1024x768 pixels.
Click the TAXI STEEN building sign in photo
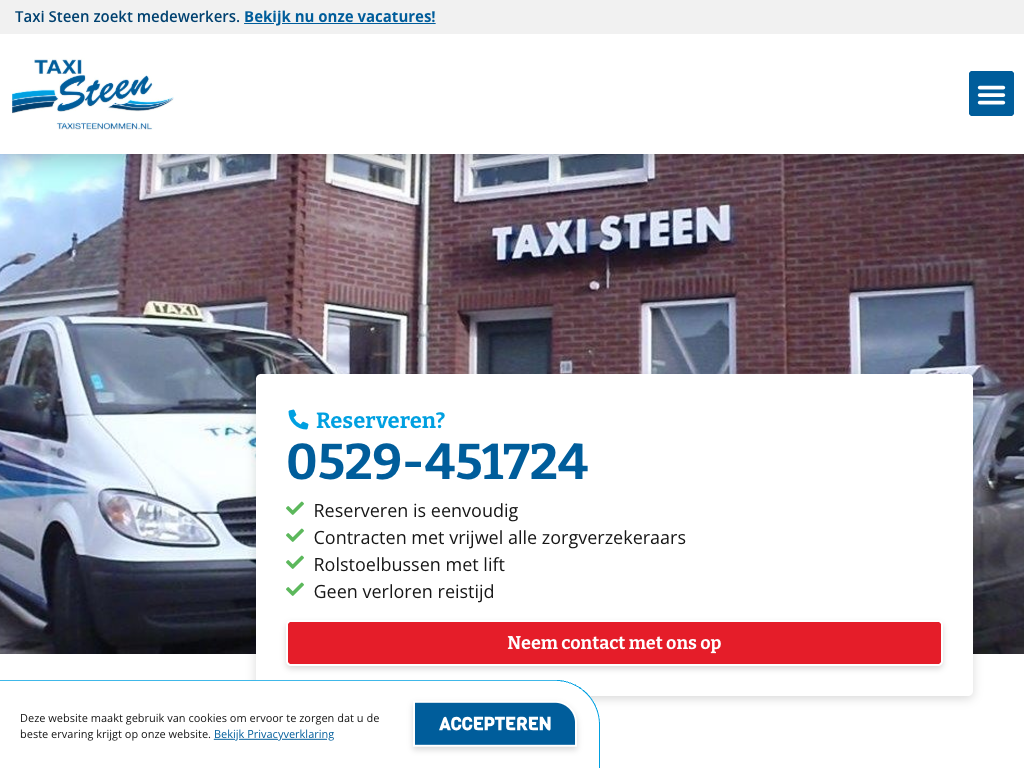(x=611, y=232)
